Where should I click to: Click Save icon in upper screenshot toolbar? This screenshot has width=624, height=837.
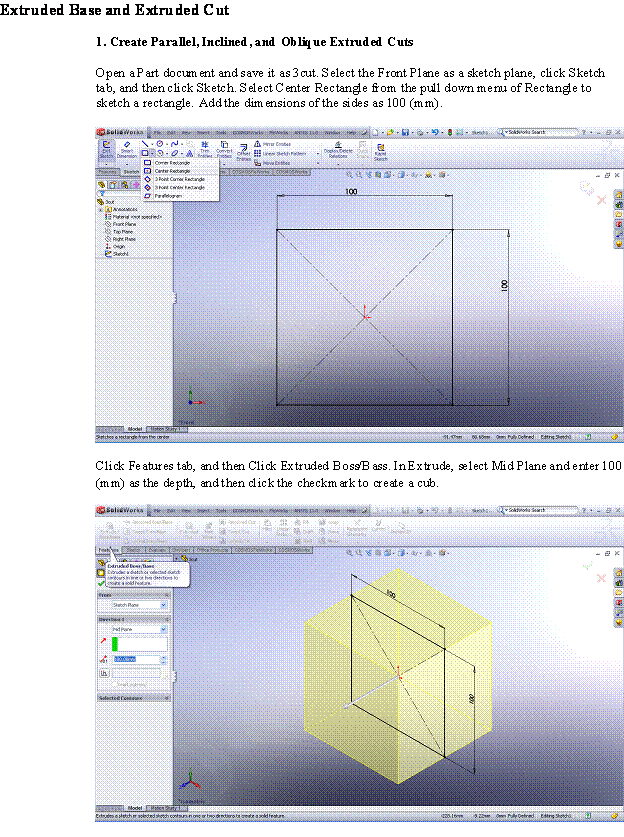pyautogui.click(x=406, y=132)
